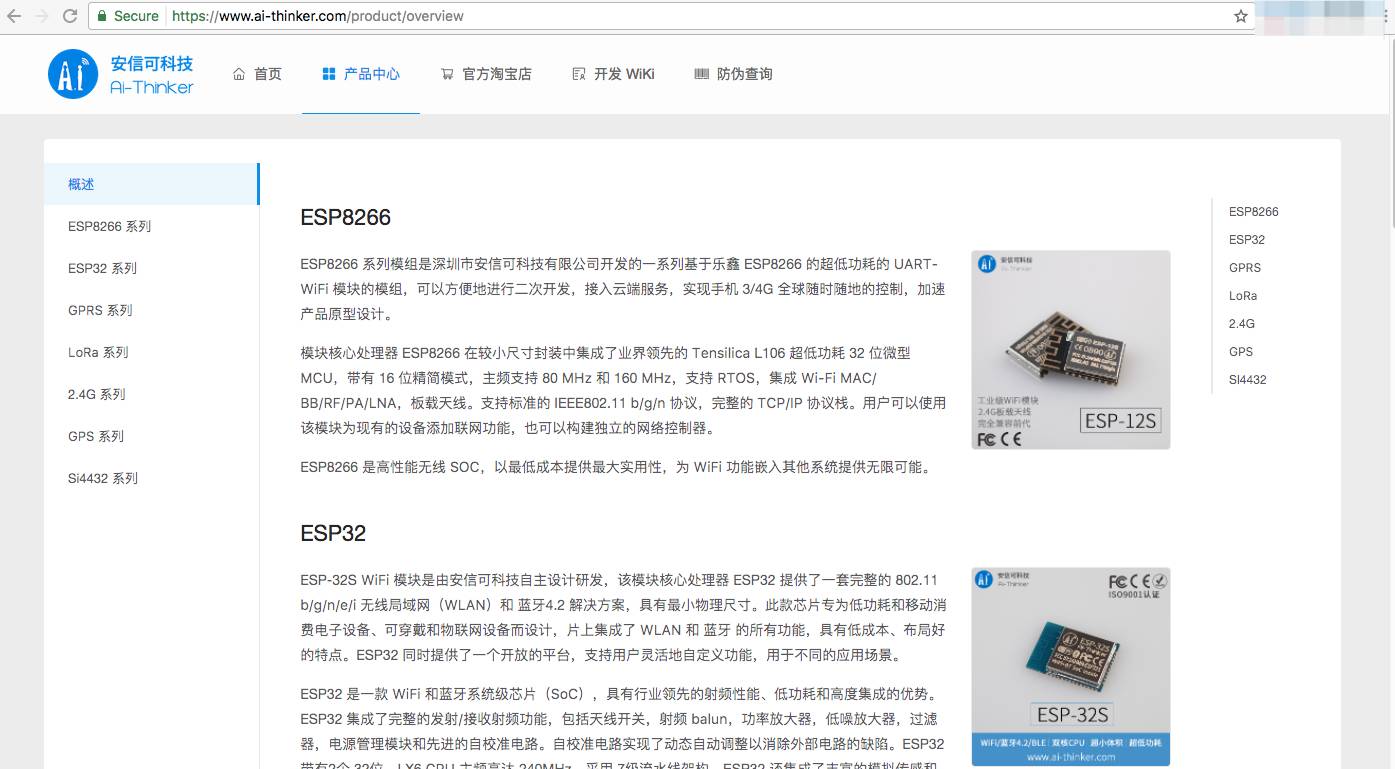Jump to ESP8266 in the right anchor list

1254,212
